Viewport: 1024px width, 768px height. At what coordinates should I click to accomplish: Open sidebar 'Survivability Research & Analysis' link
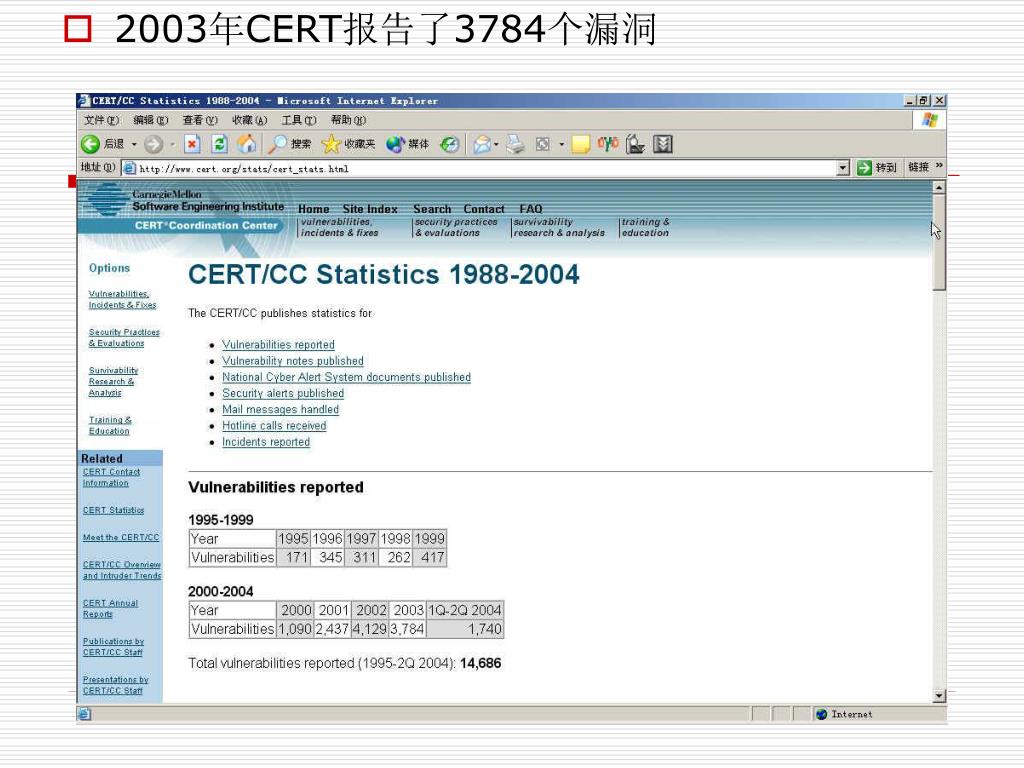(114, 381)
